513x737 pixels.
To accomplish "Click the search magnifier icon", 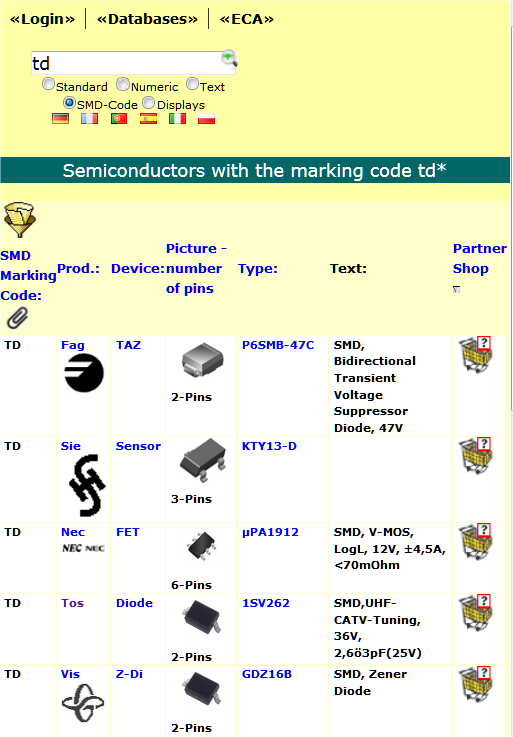I will [x=229, y=59].
